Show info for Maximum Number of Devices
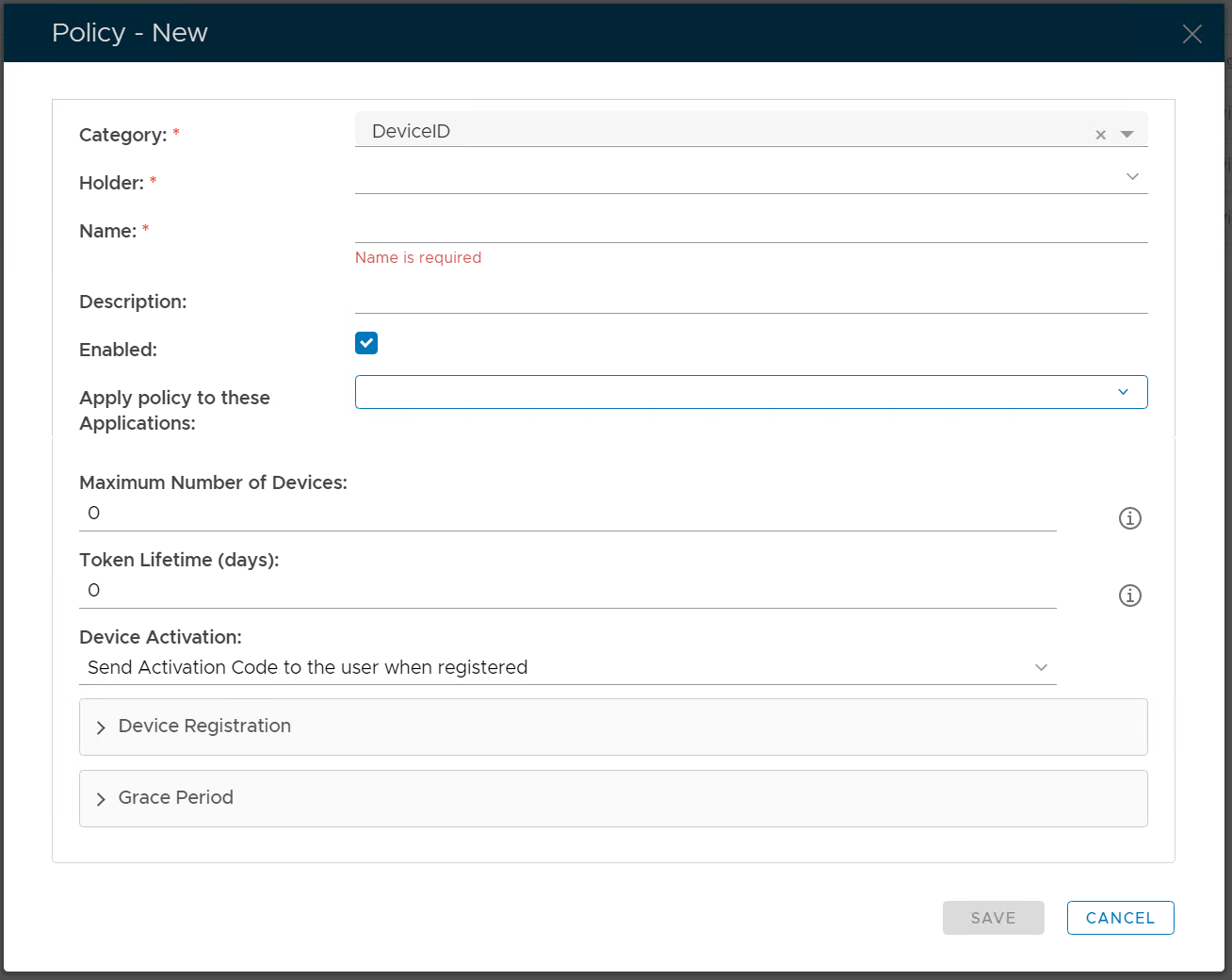This screenshot has height=980, width=1232. pyautogui.click(x=1129, y=518)
